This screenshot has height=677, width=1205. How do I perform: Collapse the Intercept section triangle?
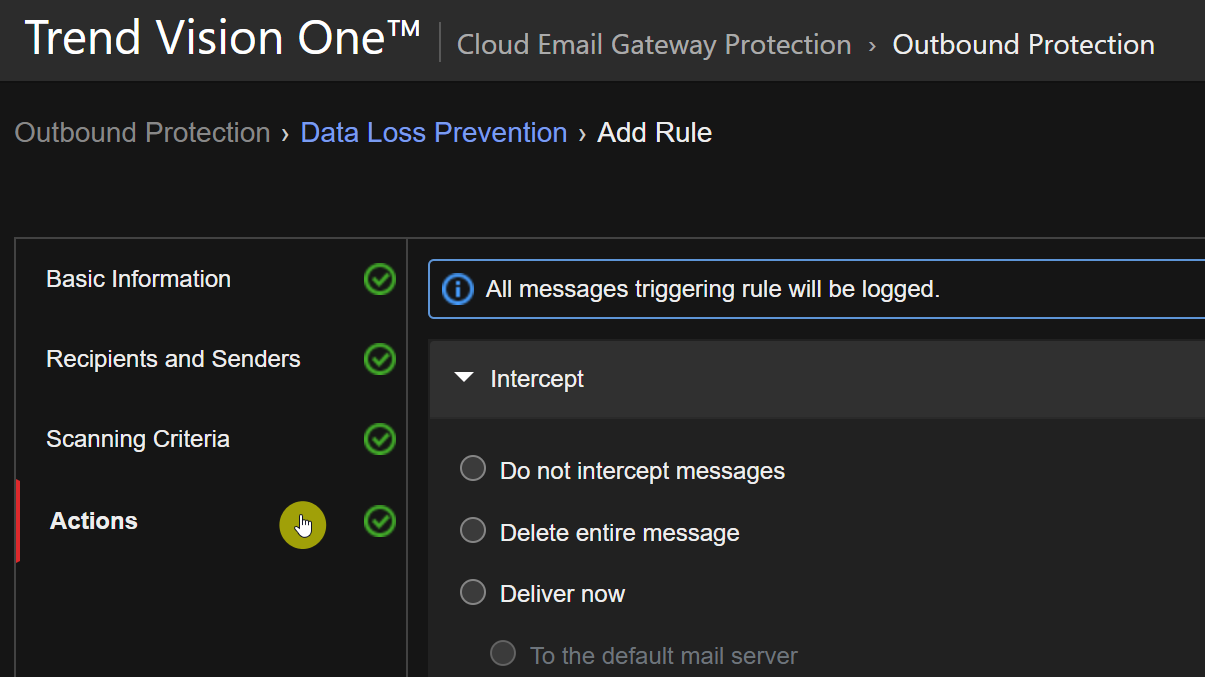tap(463, 379)
